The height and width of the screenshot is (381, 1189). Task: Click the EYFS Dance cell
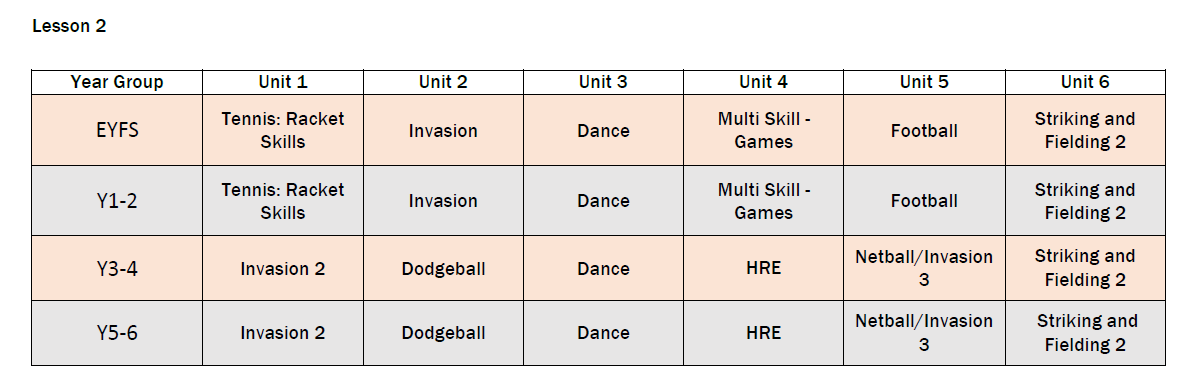point(604,130)
